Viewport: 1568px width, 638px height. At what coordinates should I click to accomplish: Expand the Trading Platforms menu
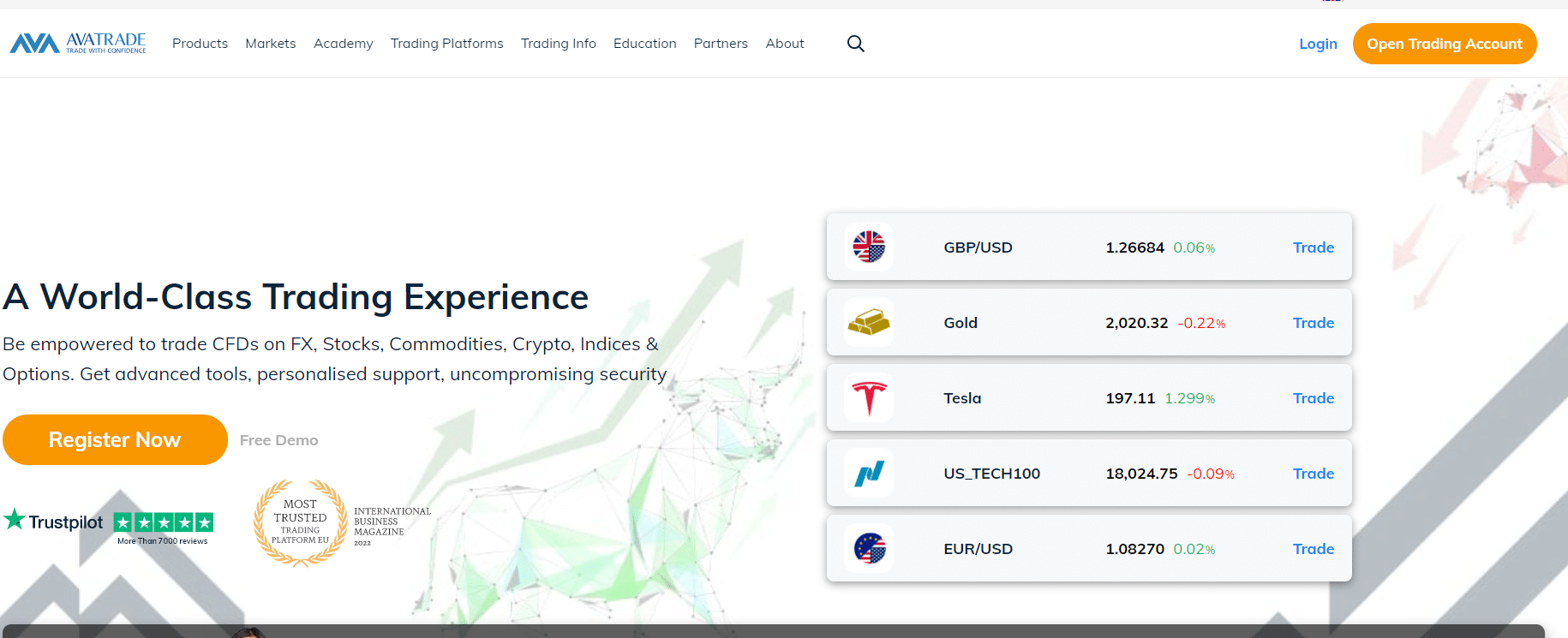[x=446, y=44]
